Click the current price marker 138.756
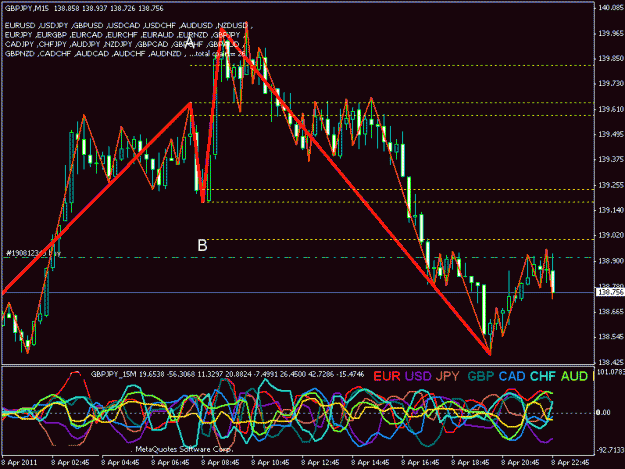 (x=611, y=292)
